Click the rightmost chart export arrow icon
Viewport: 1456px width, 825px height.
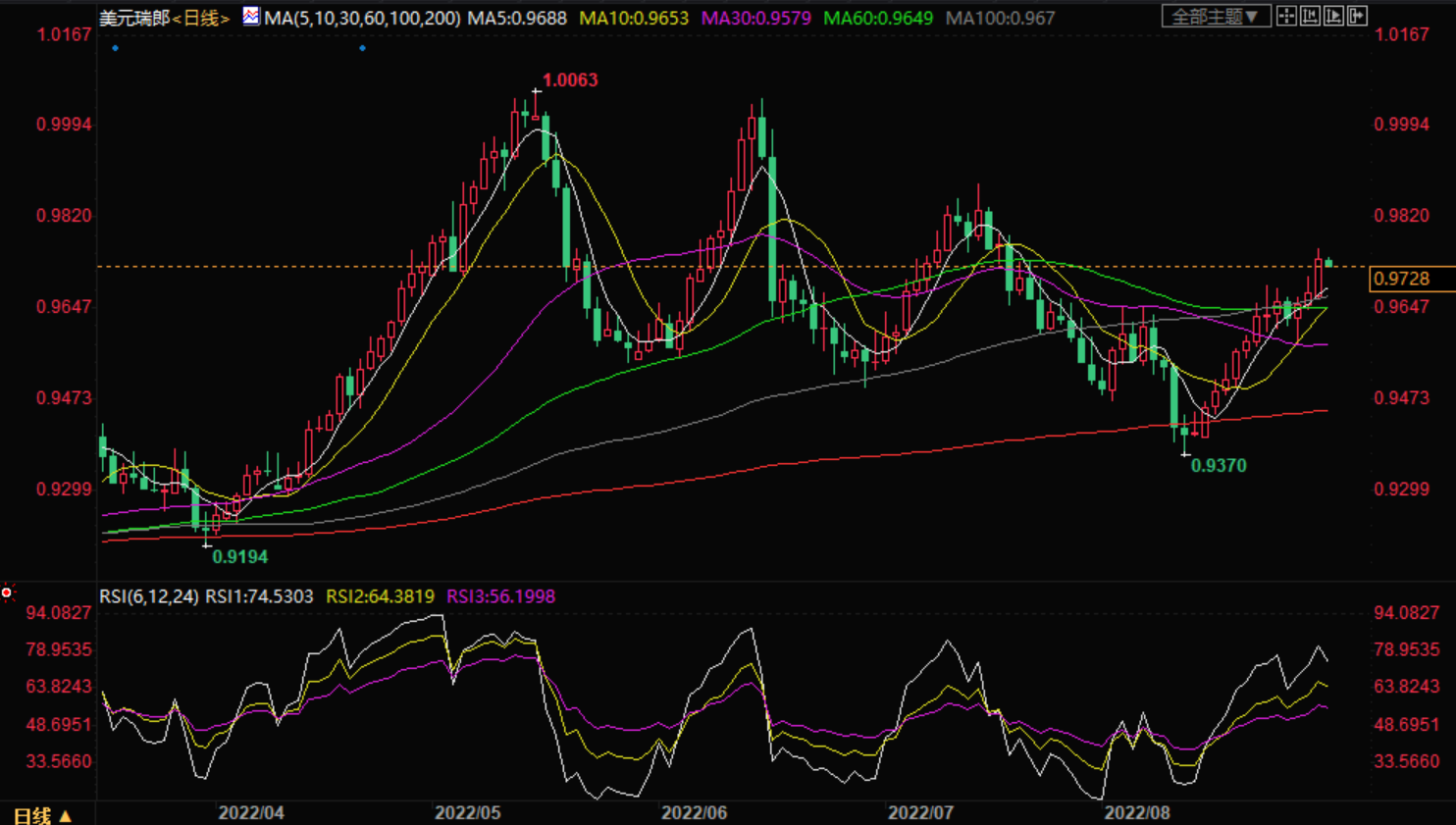(x=1357, y=16)
